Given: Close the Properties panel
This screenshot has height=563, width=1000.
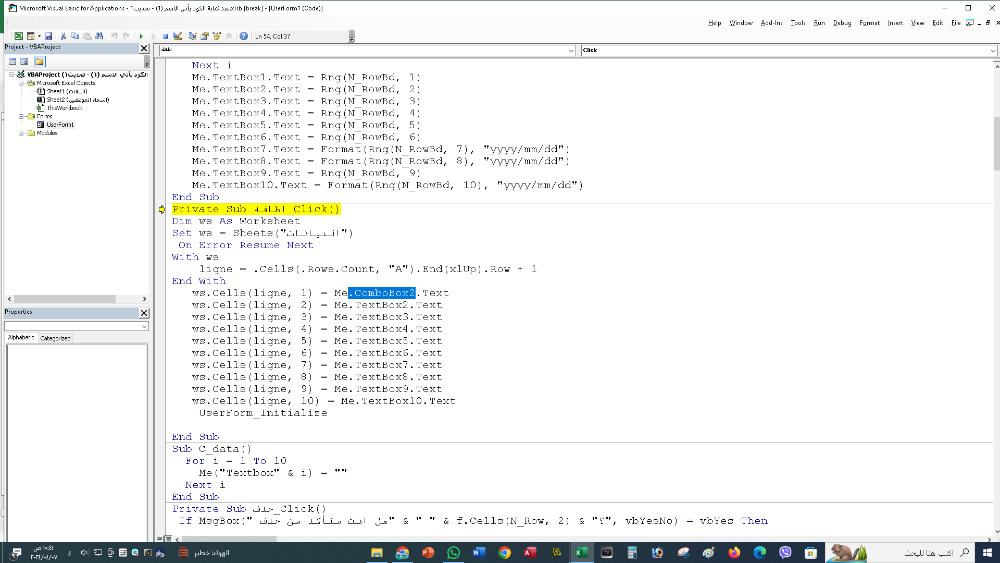Looking at the screenshot, I should [x=144, y=312].
